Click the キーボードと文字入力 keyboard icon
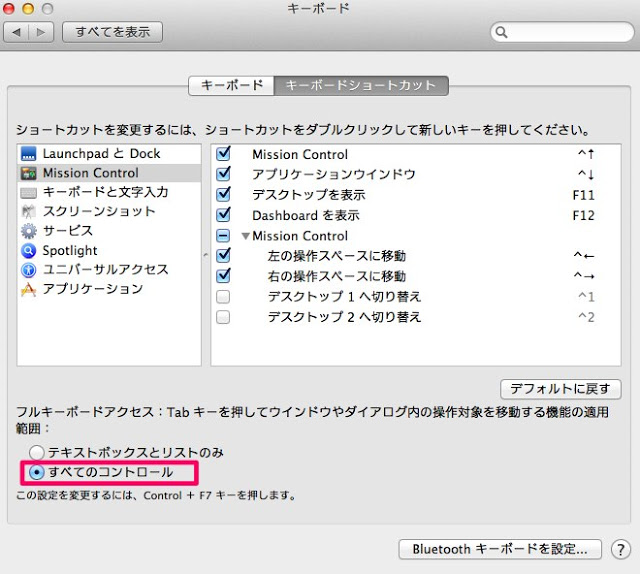This screenshot has height=574, width=640. pyautogui.click(x=29, y=193)
